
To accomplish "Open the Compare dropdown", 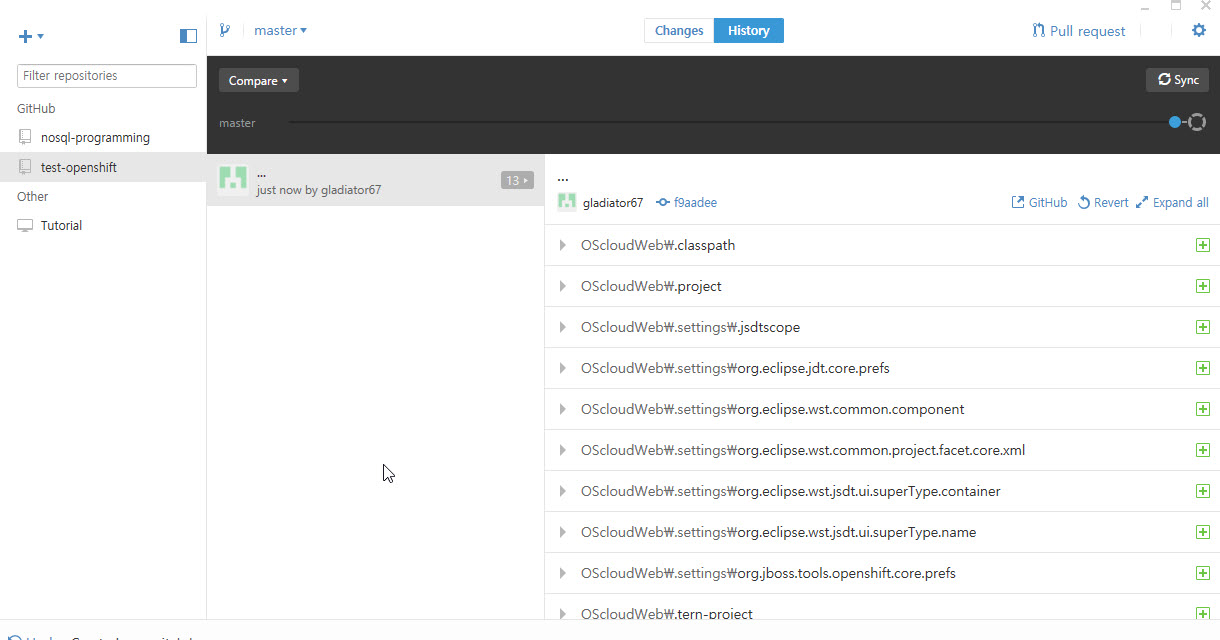I will (x=258, y=81).
